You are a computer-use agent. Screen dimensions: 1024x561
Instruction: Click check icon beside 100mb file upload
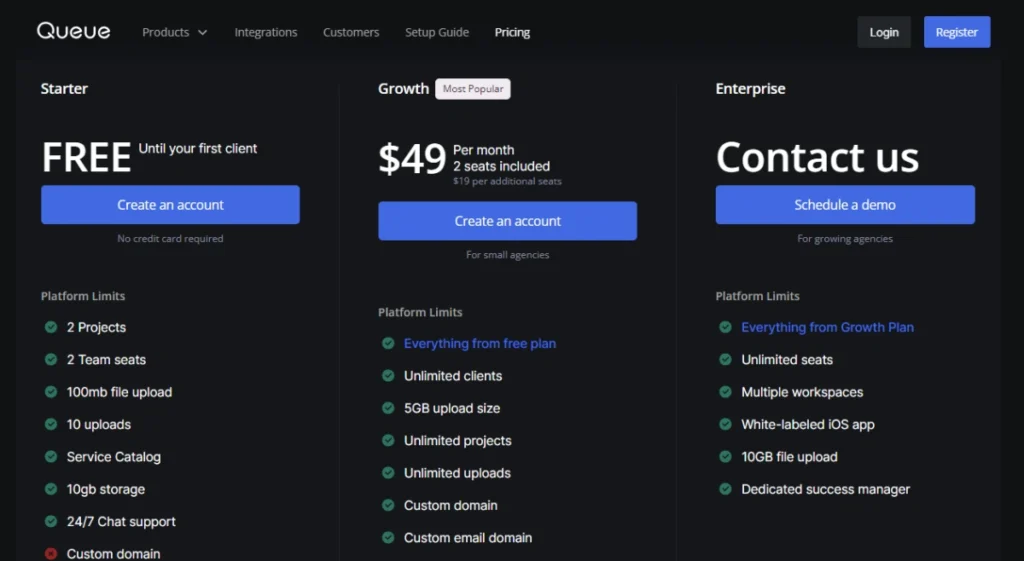pos(51,392)
